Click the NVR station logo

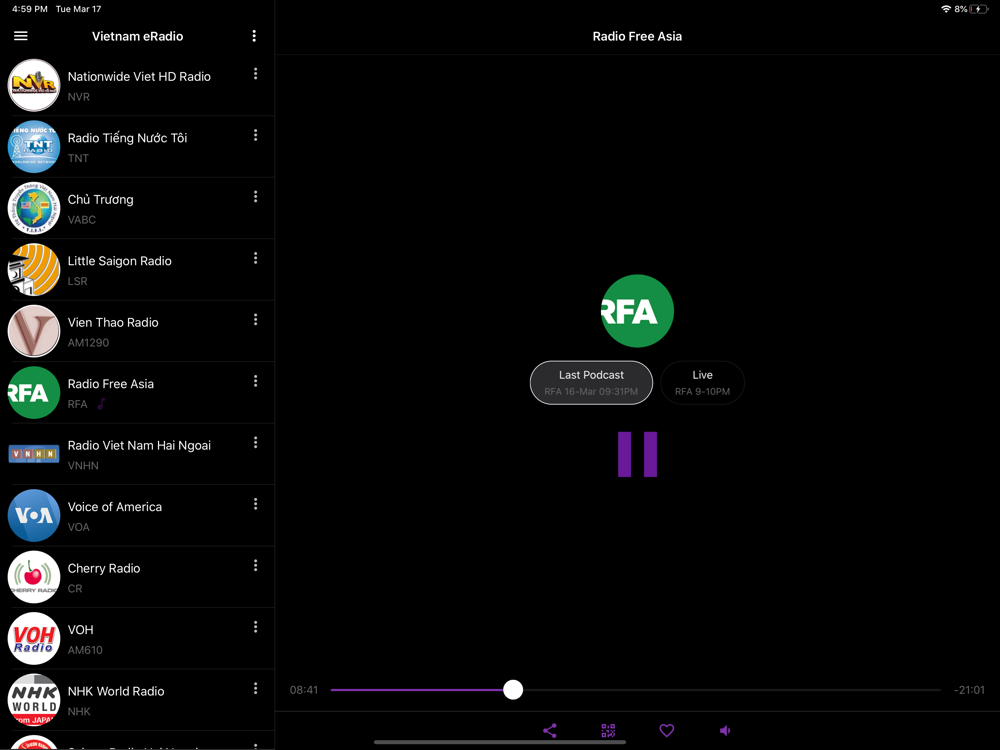pos(34,85)
